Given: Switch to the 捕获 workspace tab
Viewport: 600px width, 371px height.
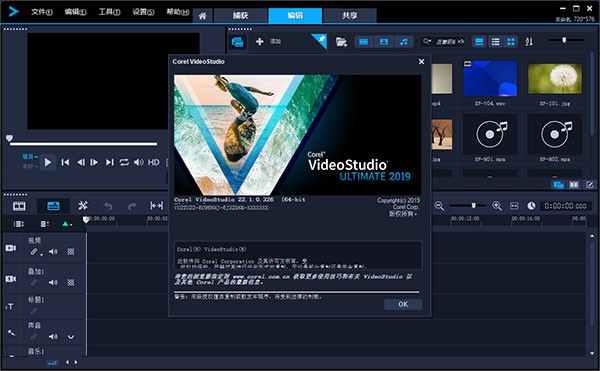Looking at the screenshot, I should [240, 15].
